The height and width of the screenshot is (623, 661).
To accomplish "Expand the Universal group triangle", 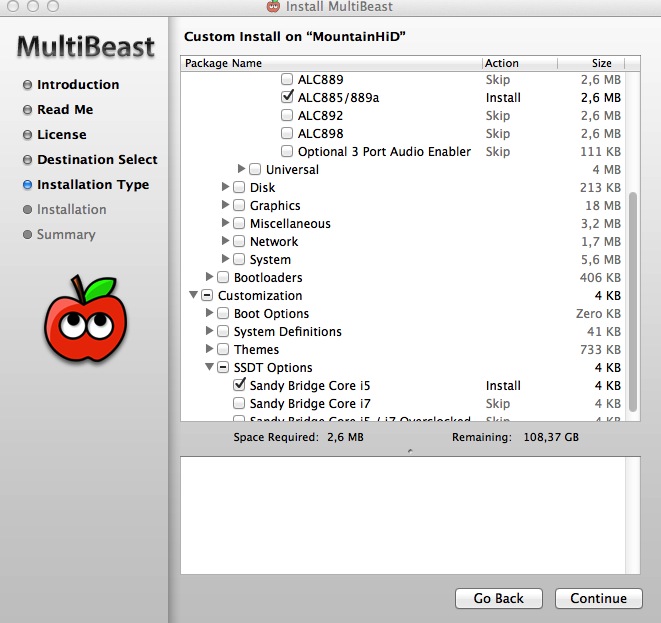I will 241,169.
